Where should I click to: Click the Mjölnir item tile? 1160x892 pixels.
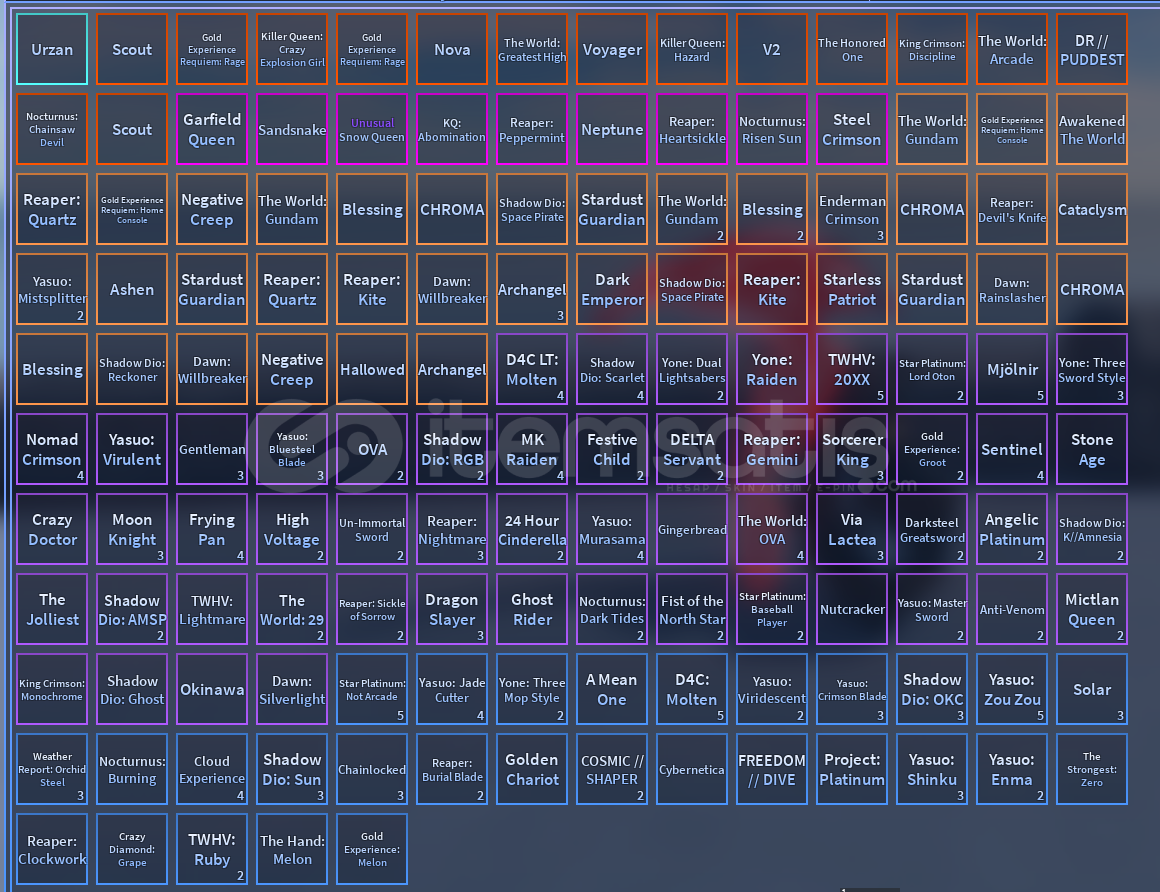click(1012, 369)
